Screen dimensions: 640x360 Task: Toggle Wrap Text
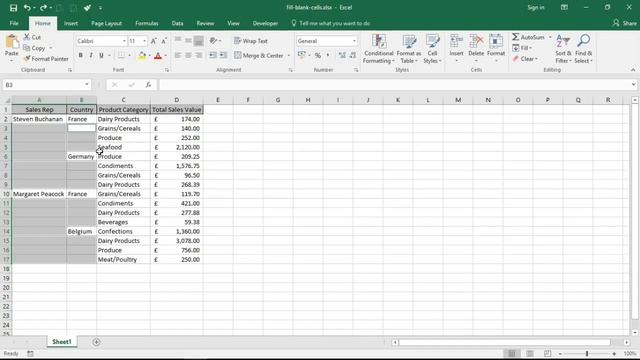coord(251,41)
